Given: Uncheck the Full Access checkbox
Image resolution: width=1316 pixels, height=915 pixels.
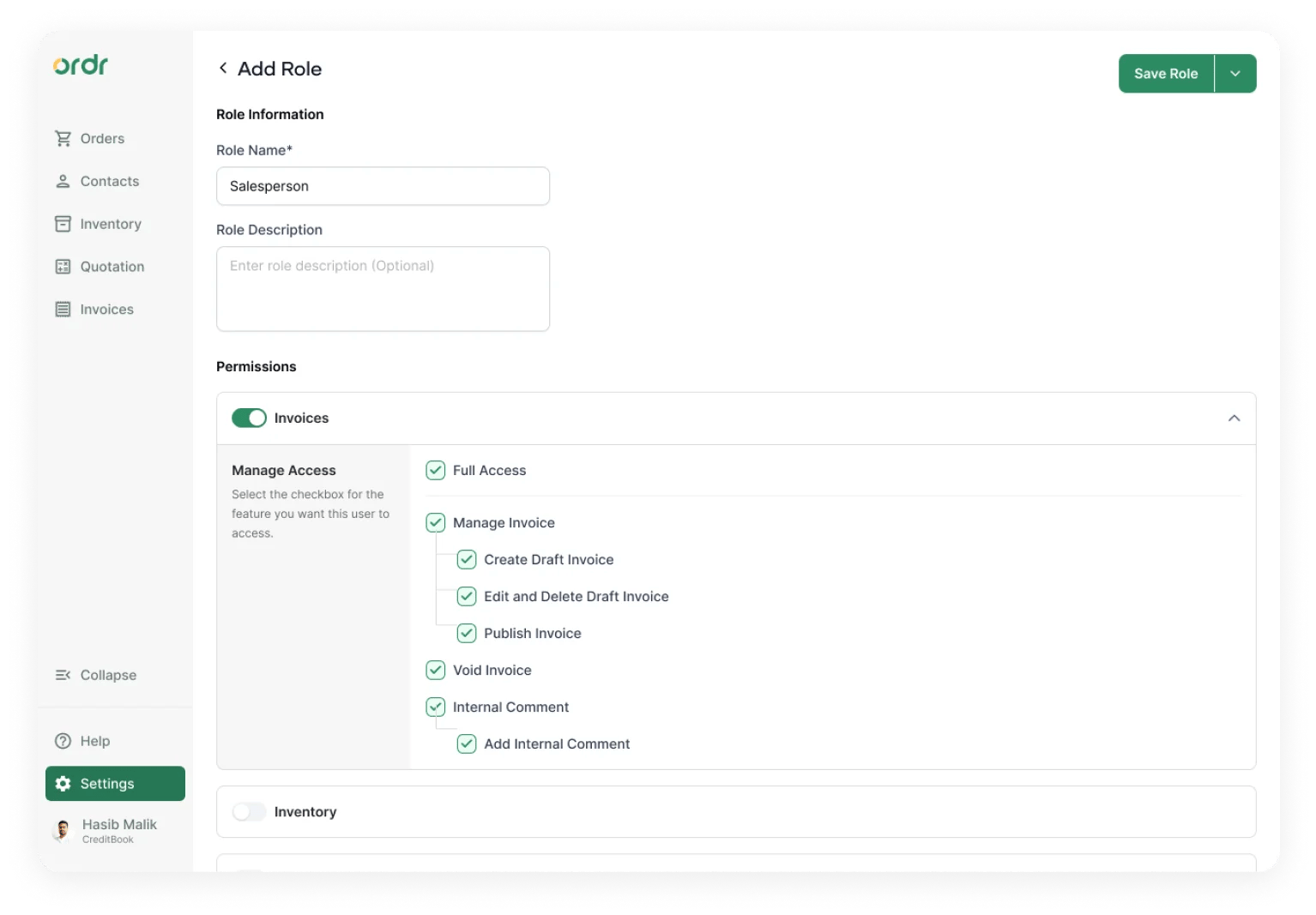Looking at the screenshot, I should (x=436, y=471).
